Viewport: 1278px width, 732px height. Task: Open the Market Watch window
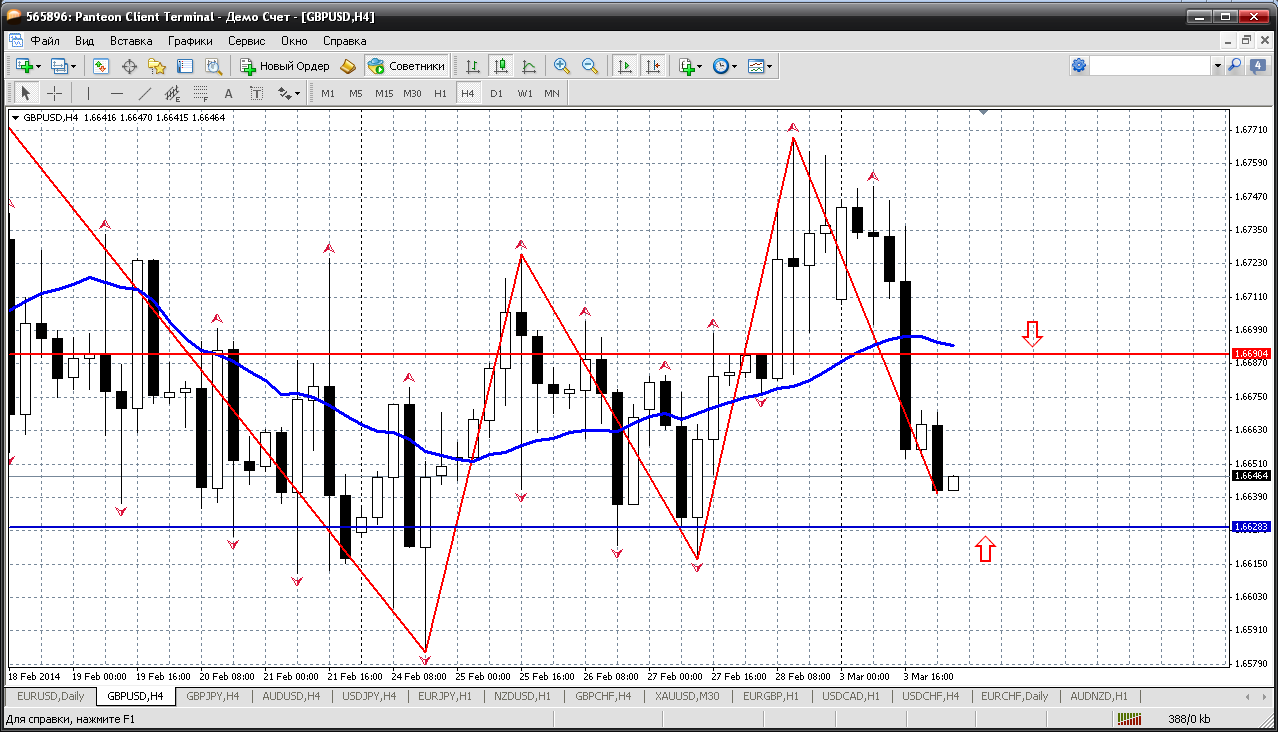tap(101, 66)
